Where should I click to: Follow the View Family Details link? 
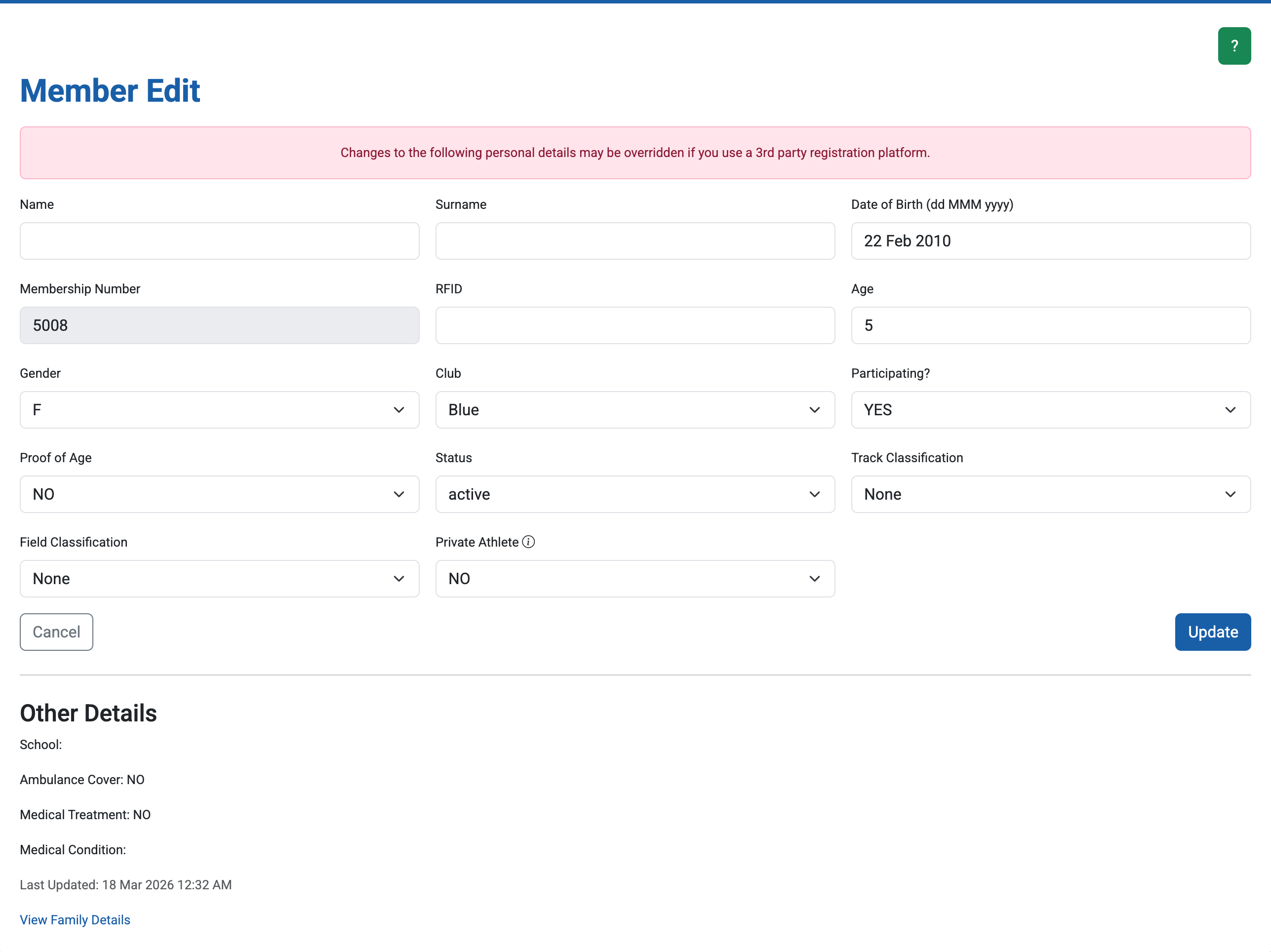point(75,920)
